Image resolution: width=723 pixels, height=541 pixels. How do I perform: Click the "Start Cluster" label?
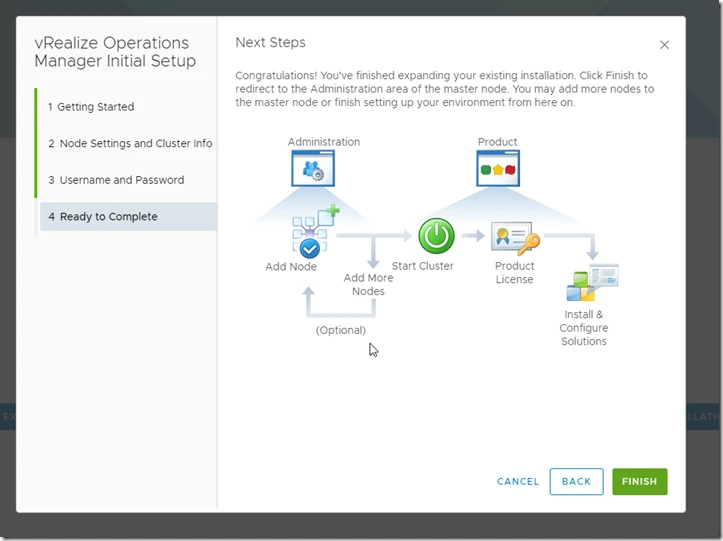tap(423, 266)
